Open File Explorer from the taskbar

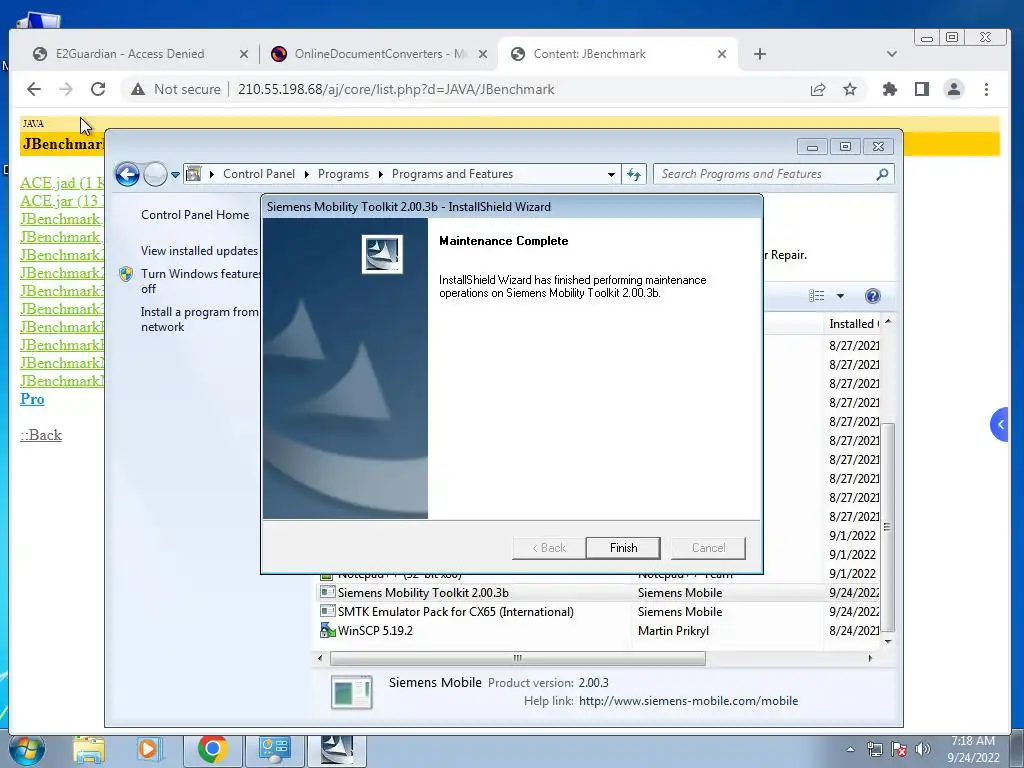pos(89,750)
